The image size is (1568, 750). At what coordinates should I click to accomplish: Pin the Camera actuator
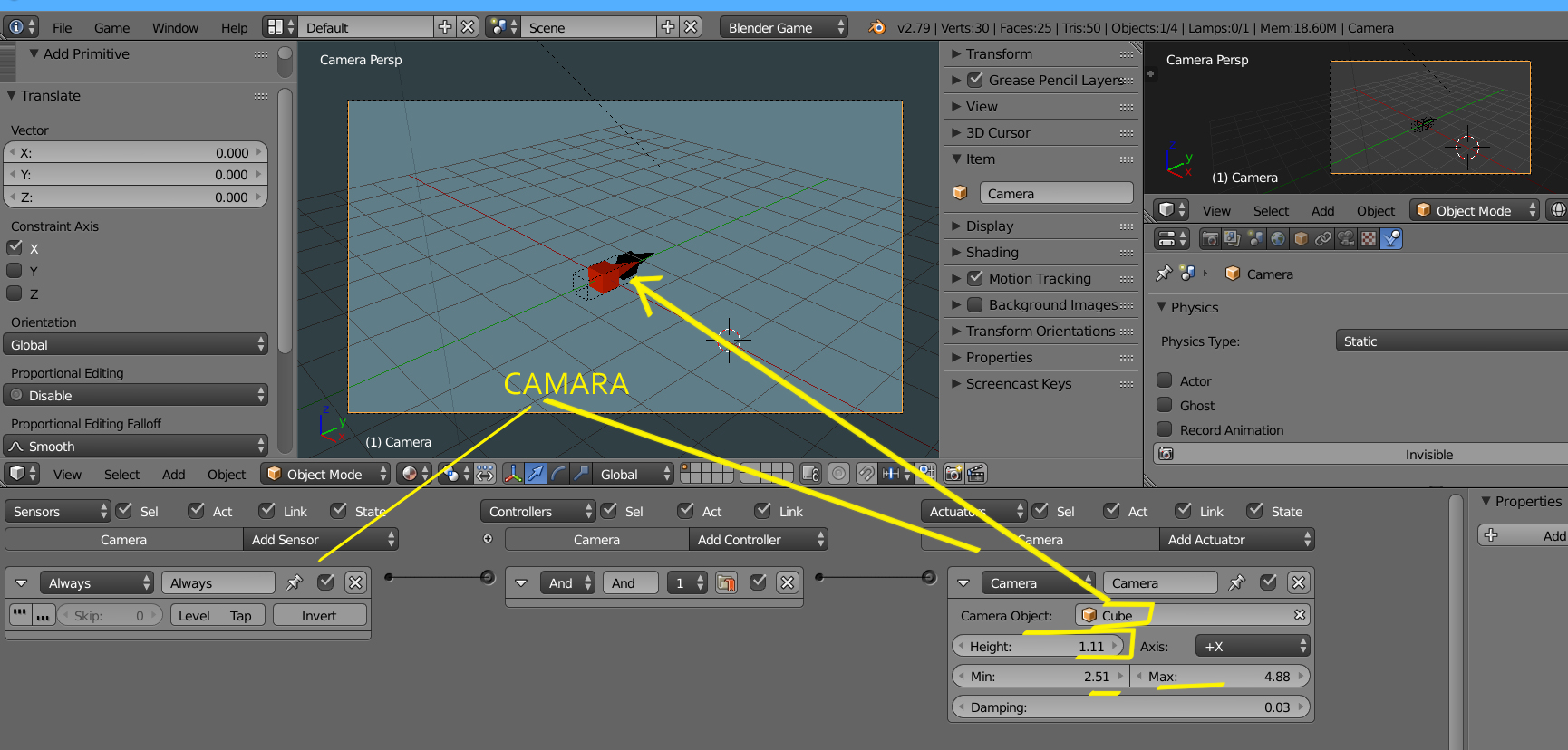click(1237, 582)
